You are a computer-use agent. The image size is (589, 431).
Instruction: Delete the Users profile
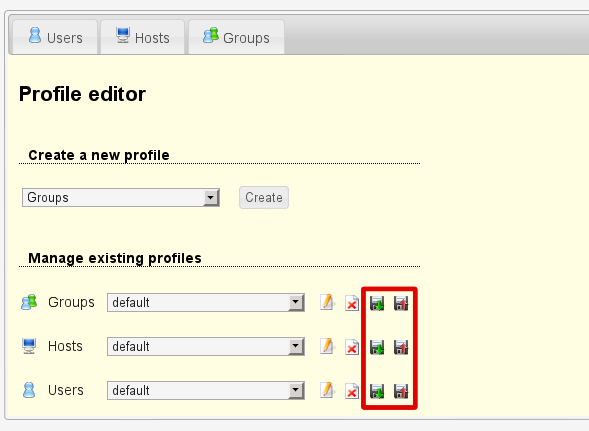pyautogui.click(x=352, y=391)
